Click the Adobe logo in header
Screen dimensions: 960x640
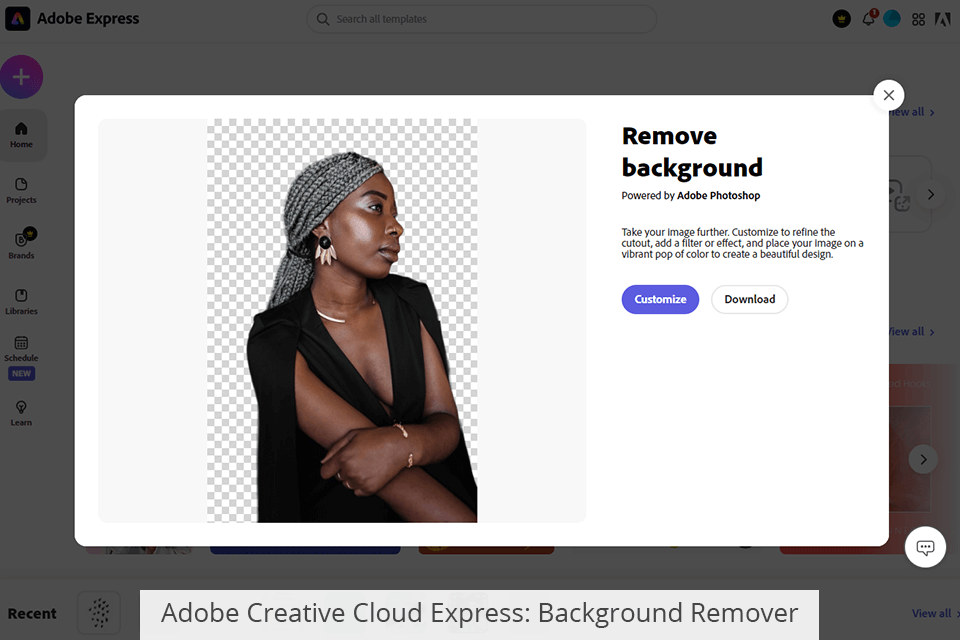point(942,20)
